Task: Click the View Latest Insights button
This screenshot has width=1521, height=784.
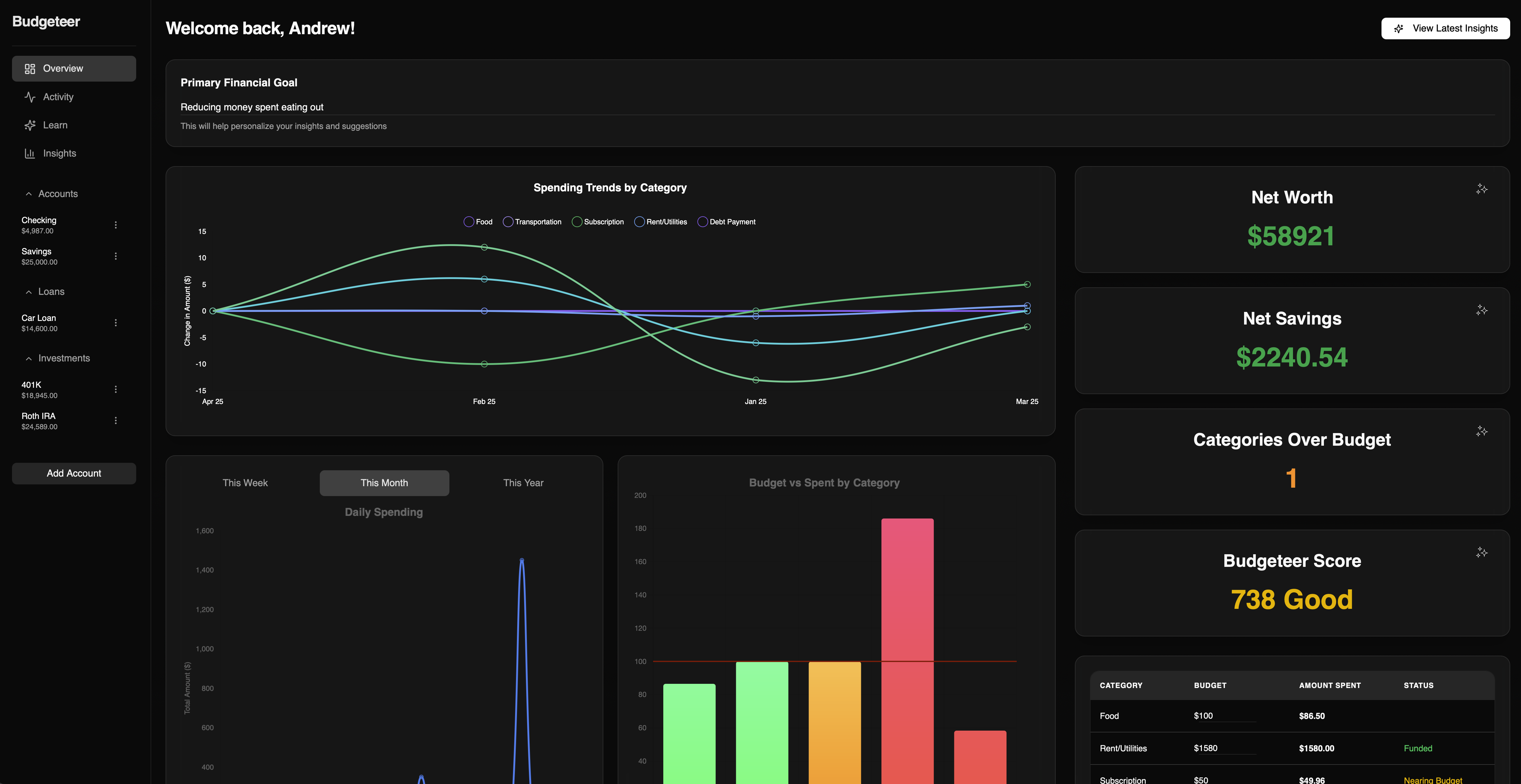Action: [x=1445, y=28]
